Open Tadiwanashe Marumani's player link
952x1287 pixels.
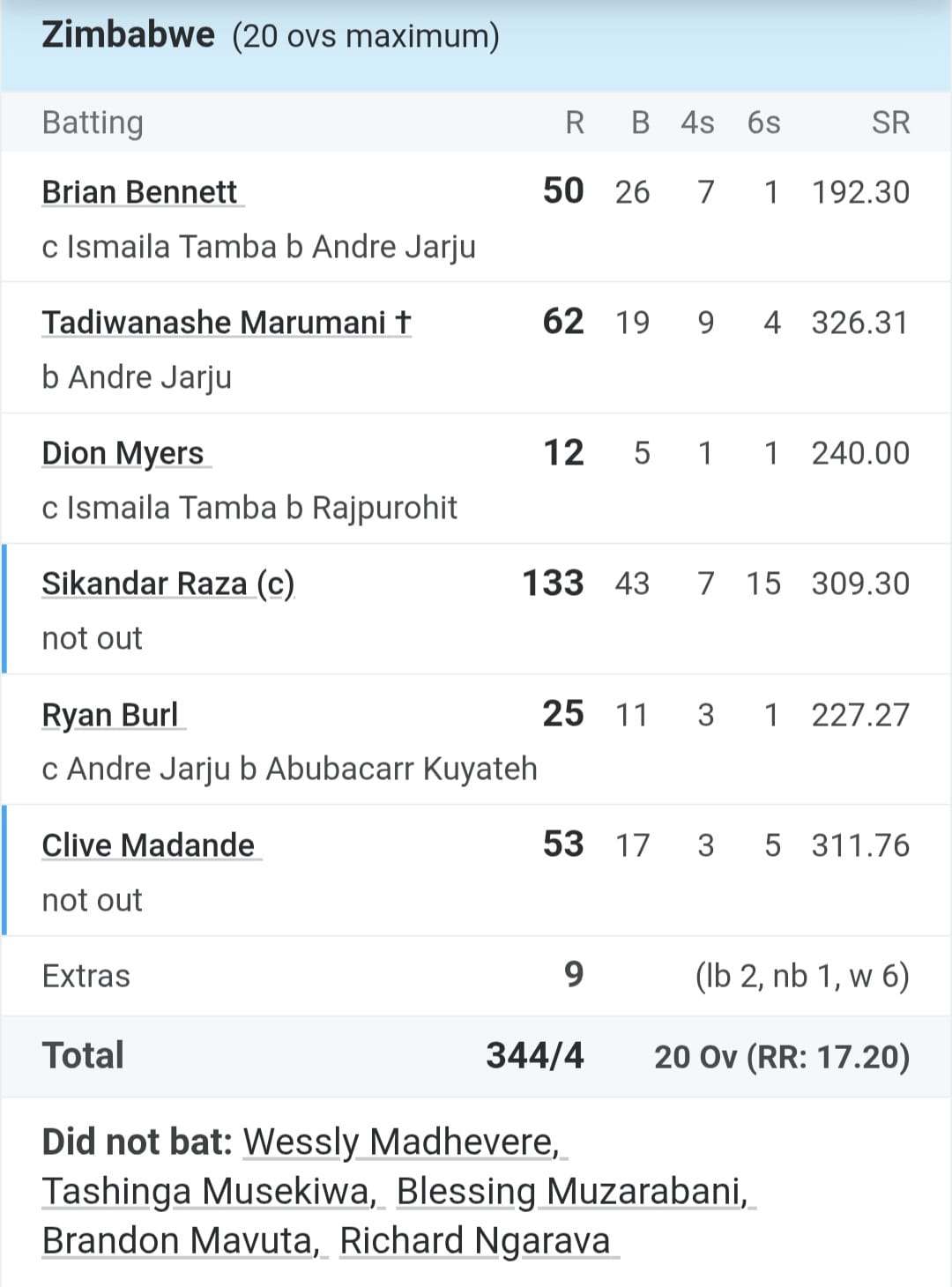(x=226, y=323)
